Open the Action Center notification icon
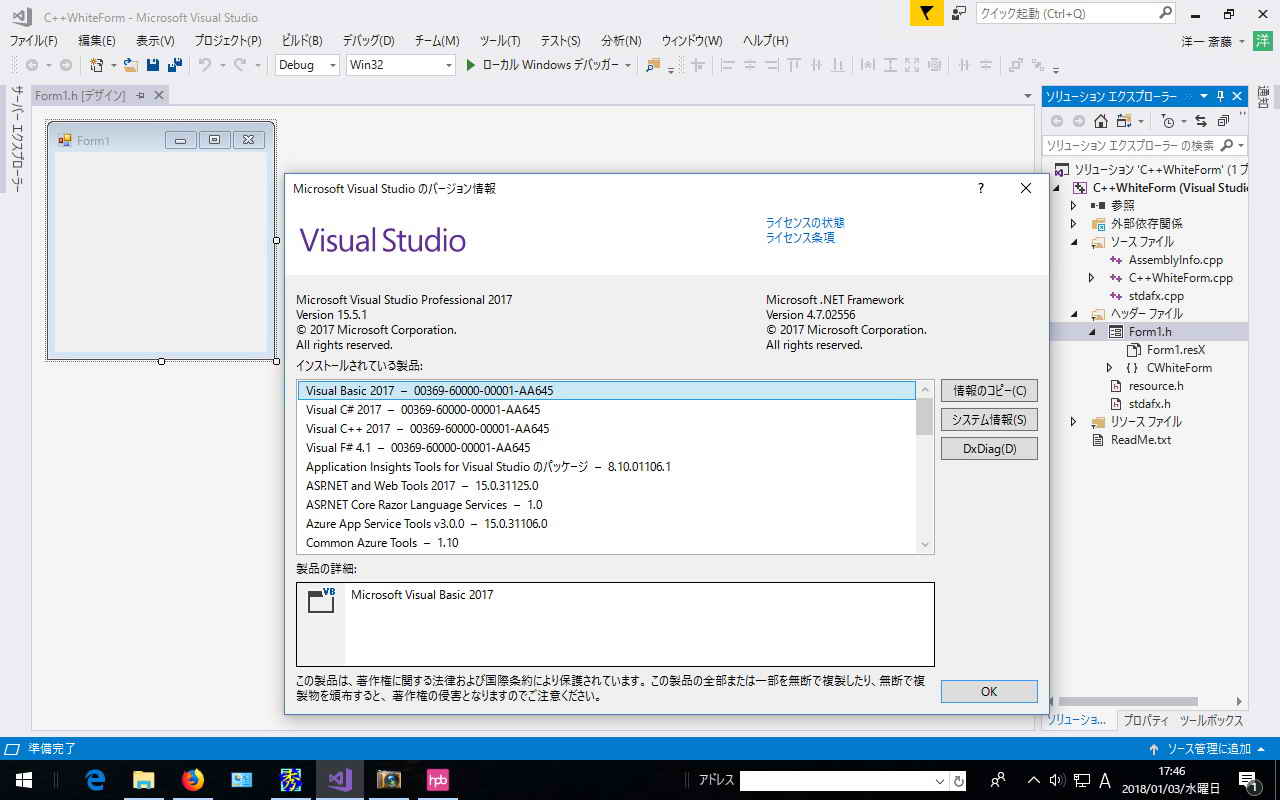This screenshot has width=1280, height=800. 1248,780
